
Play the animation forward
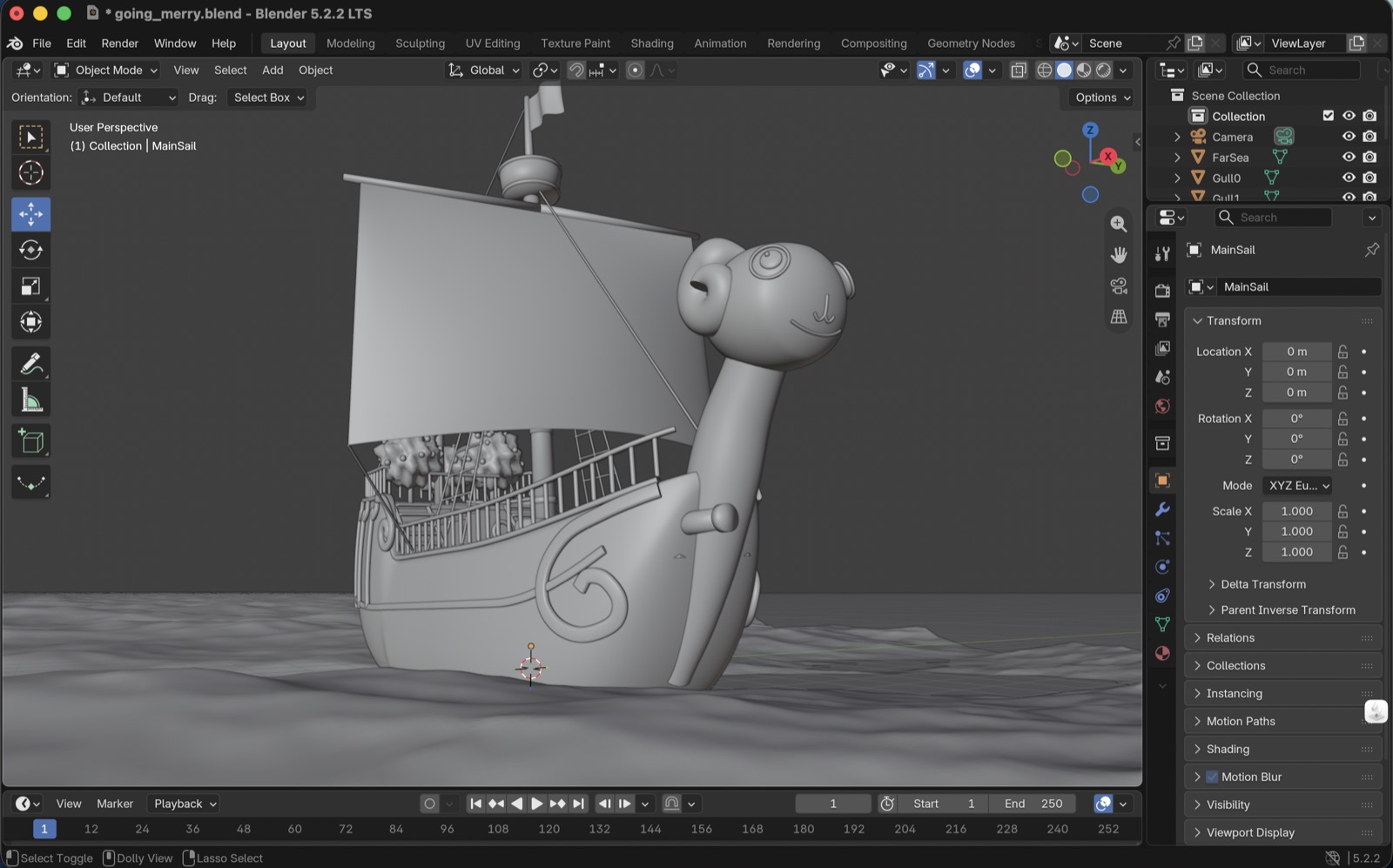click(537, 804)
